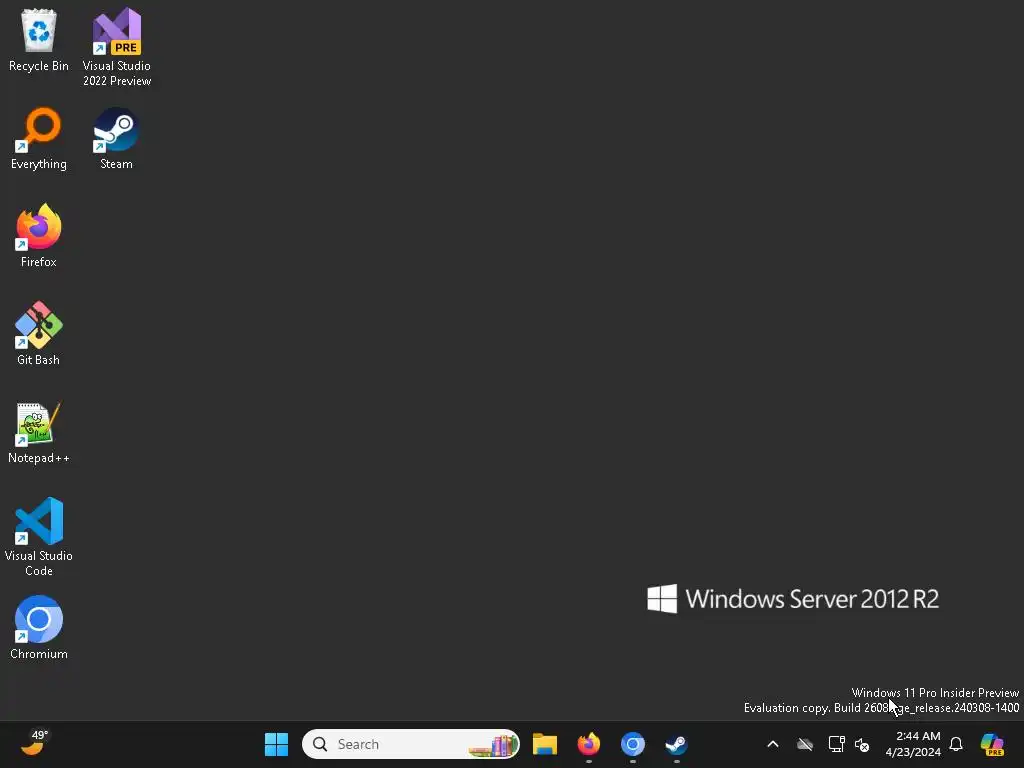The width and height of the screenshot is (1024, 768).
Task: Select the Firefox desktop shortcut
Action: coord(39,236)
